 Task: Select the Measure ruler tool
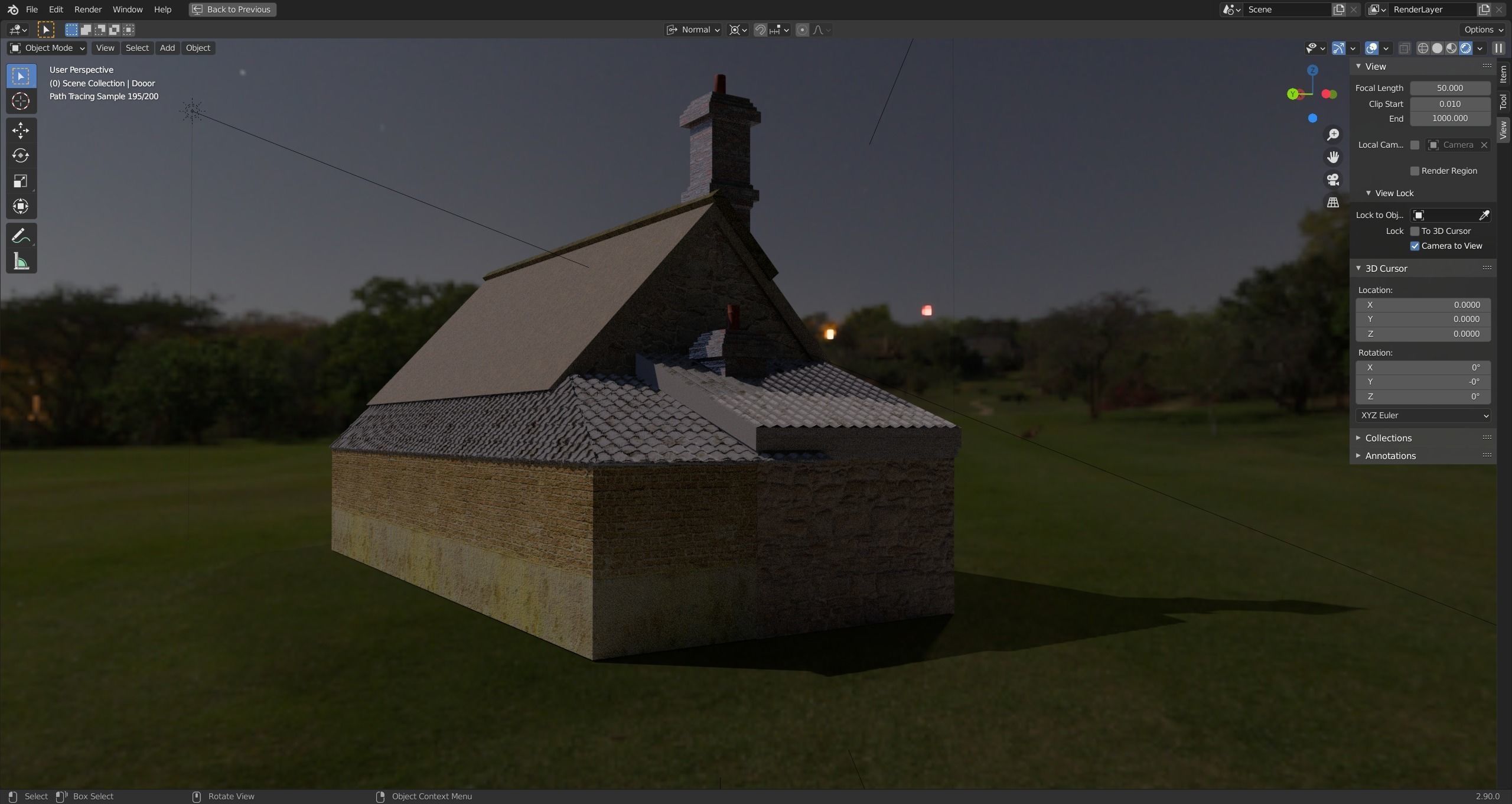21,261
